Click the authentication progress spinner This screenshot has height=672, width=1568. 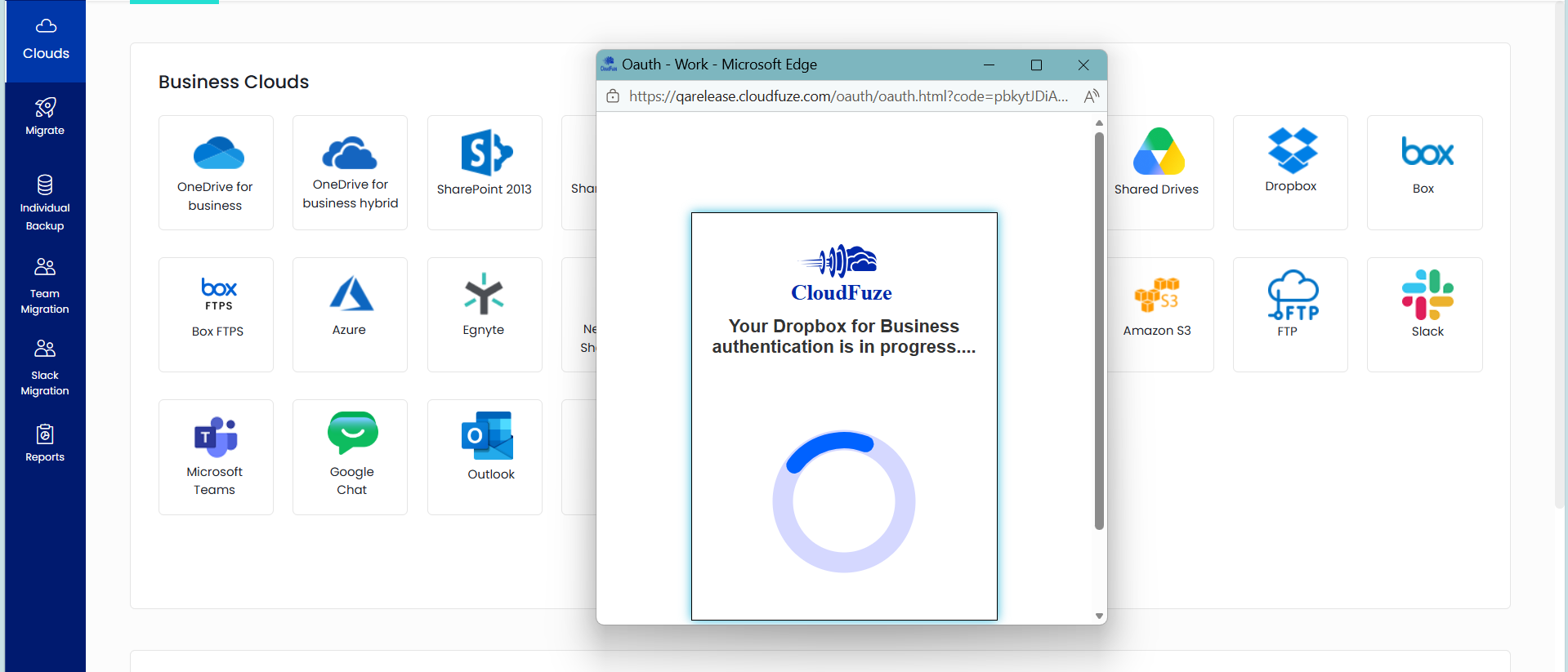click(844, 501)
